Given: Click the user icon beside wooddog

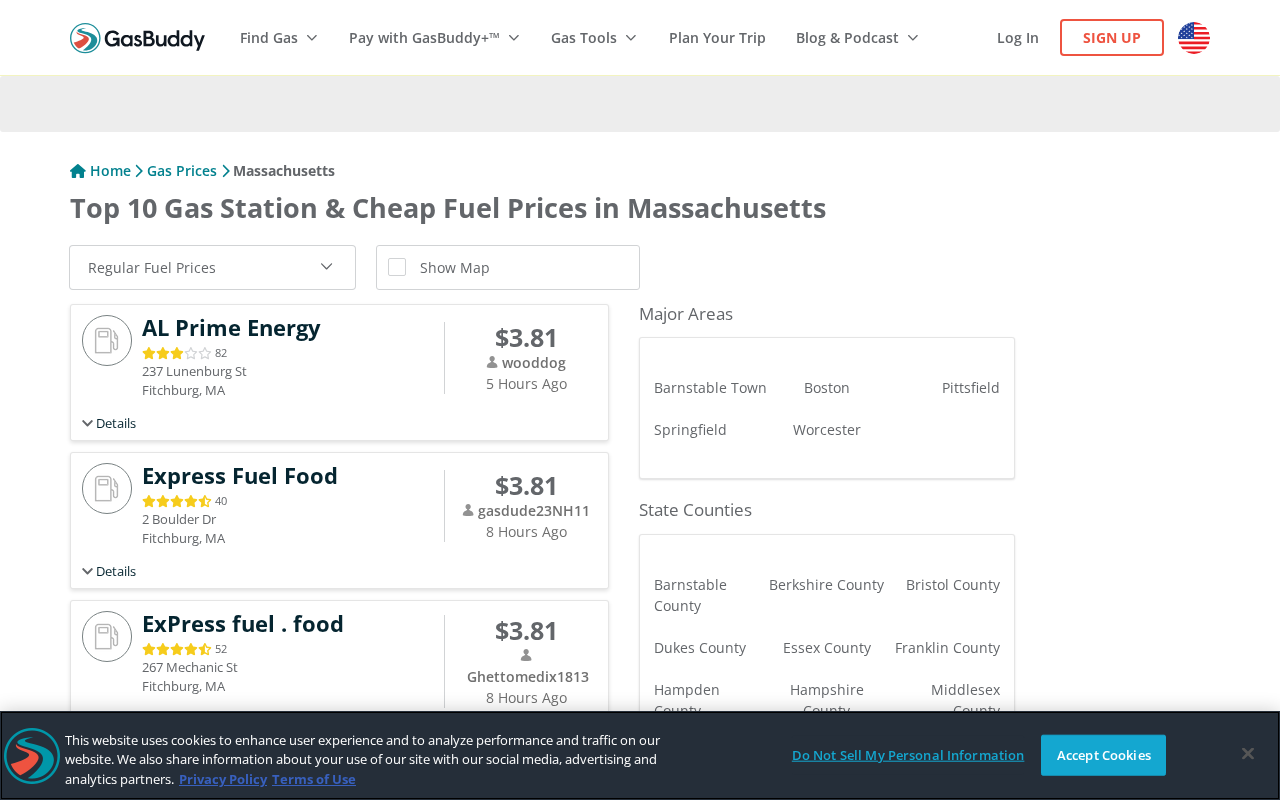Looking at the screenshot, I should tap(492, 362).
